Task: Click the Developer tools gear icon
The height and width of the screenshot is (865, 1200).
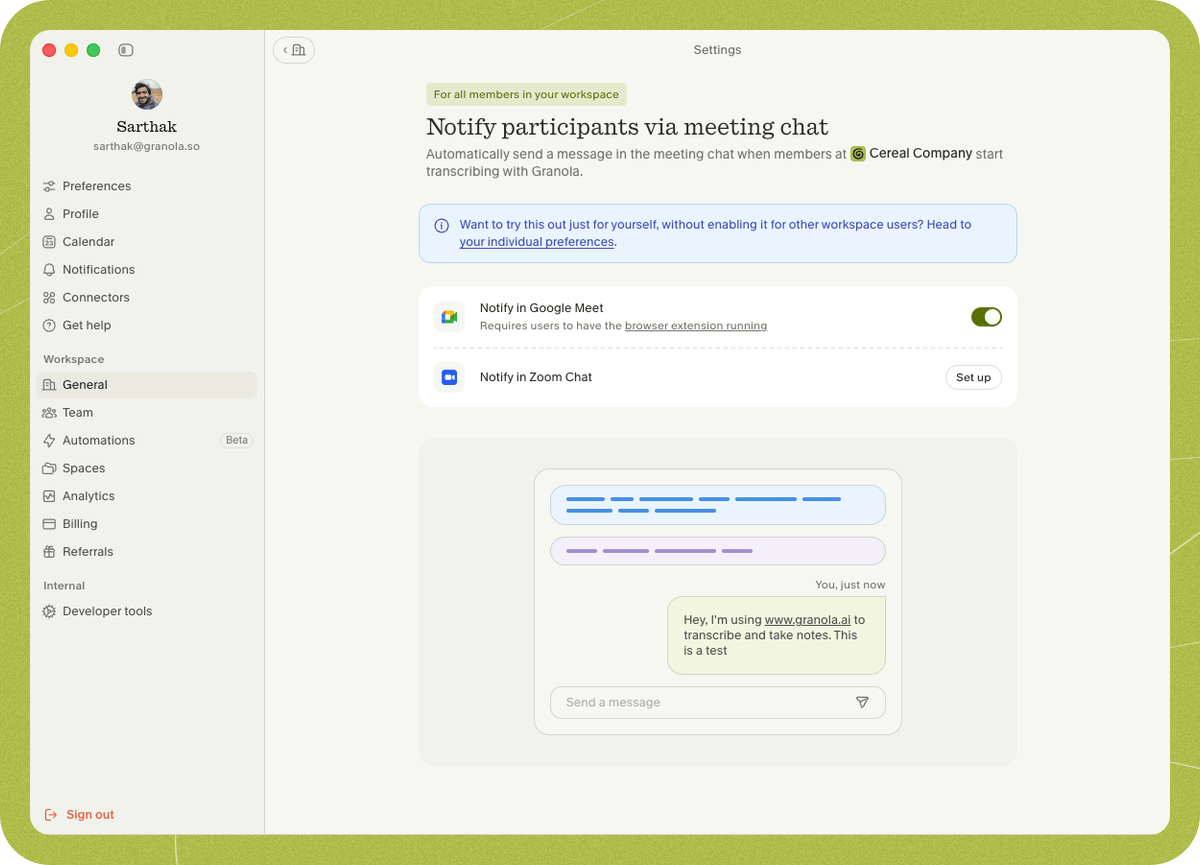Action: 49,612
